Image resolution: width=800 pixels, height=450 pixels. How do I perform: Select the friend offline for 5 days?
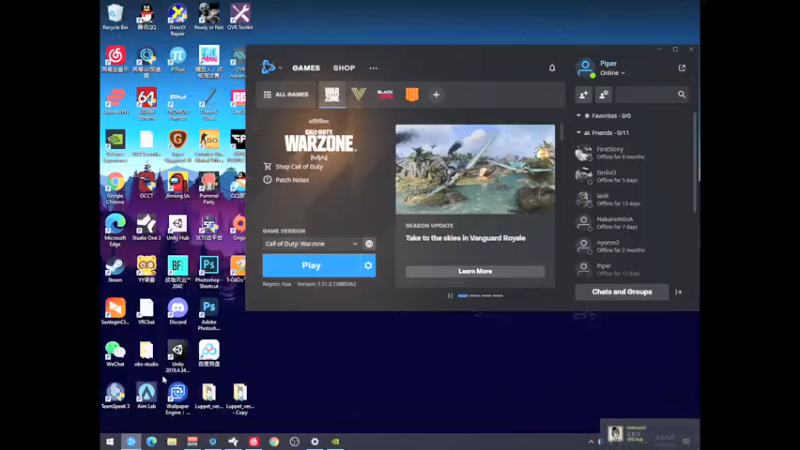[633, 176]
